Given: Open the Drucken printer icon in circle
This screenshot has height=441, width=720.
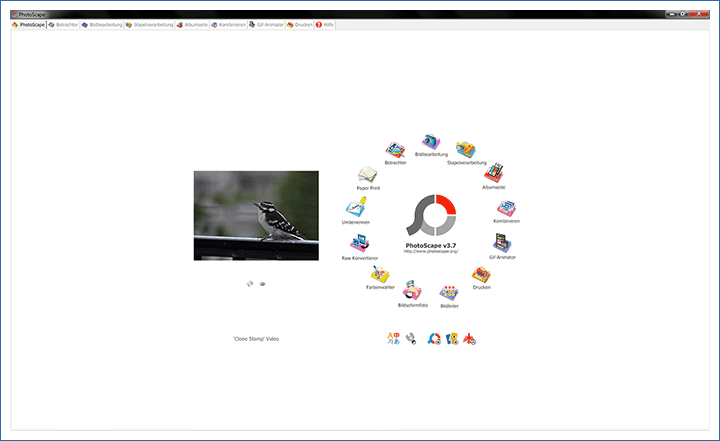Looking at the screenshot, I should [481, 275].
